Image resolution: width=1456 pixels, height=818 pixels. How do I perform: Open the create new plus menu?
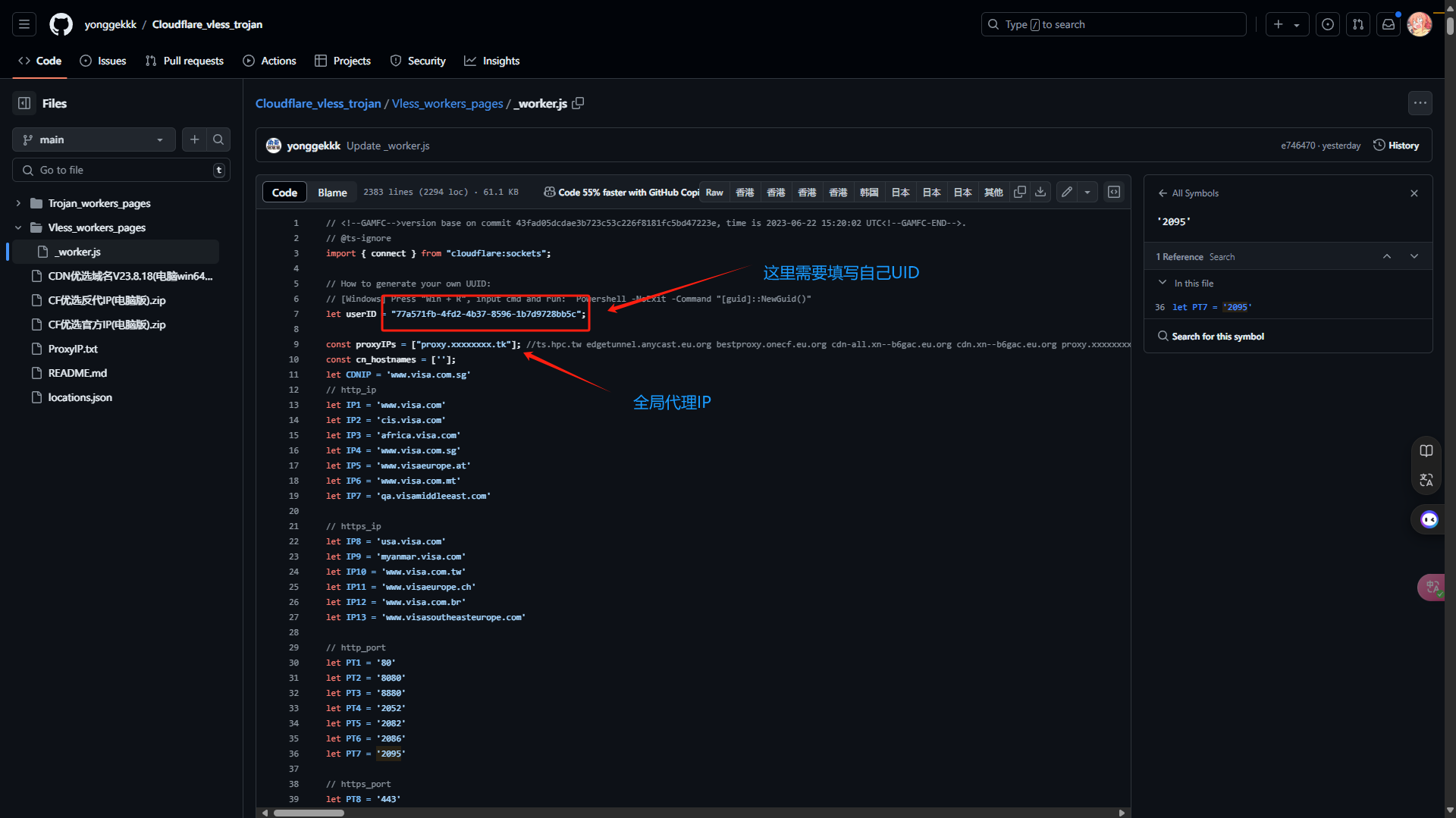1287,24
